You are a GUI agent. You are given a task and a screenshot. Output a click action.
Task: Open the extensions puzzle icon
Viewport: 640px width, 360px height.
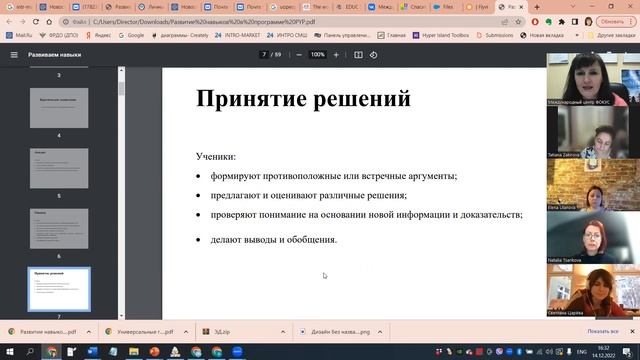click(x=562, y=22)
